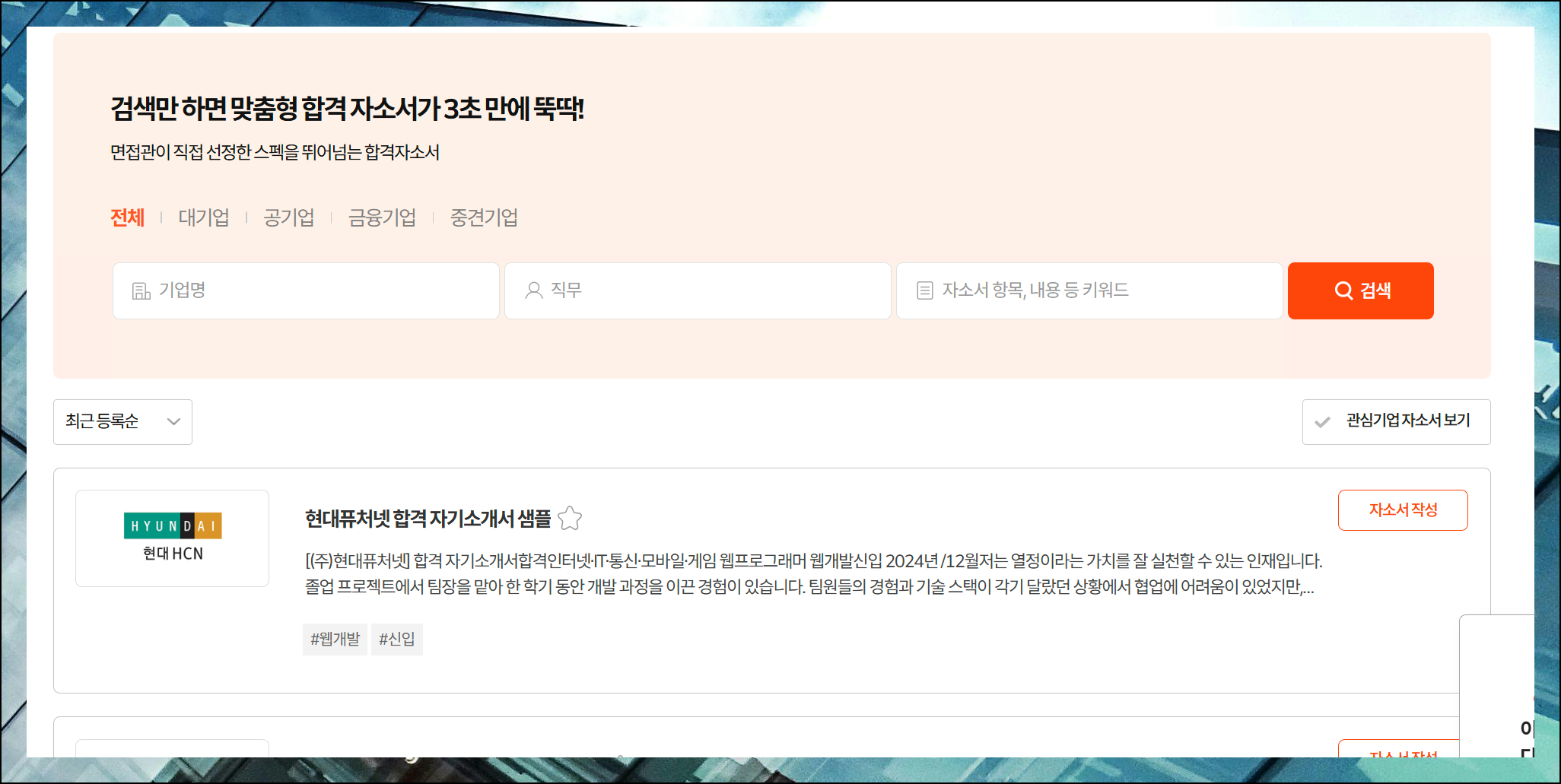Click the 현대 HCN company logo thumbnail
The width and height of the screenshot is (1561, 784).
pos(172,538)
